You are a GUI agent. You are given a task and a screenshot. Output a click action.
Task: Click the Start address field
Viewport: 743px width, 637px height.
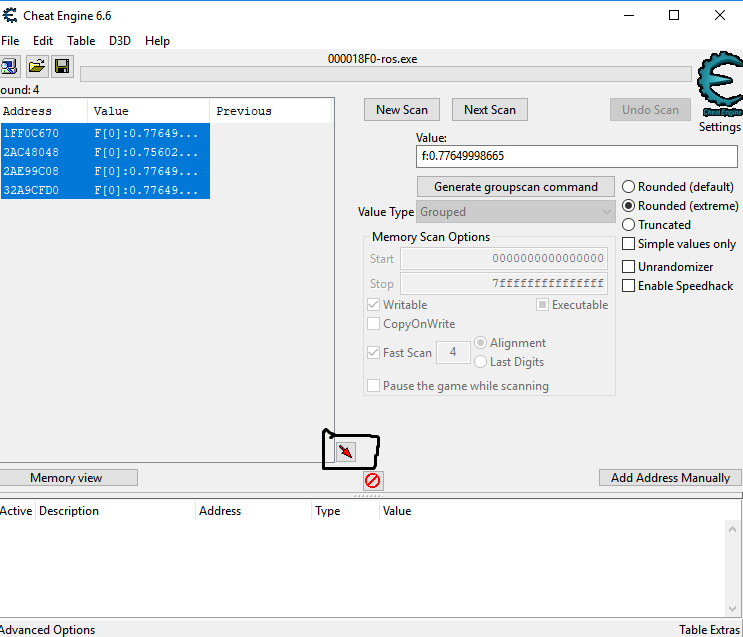click(504, 258)
